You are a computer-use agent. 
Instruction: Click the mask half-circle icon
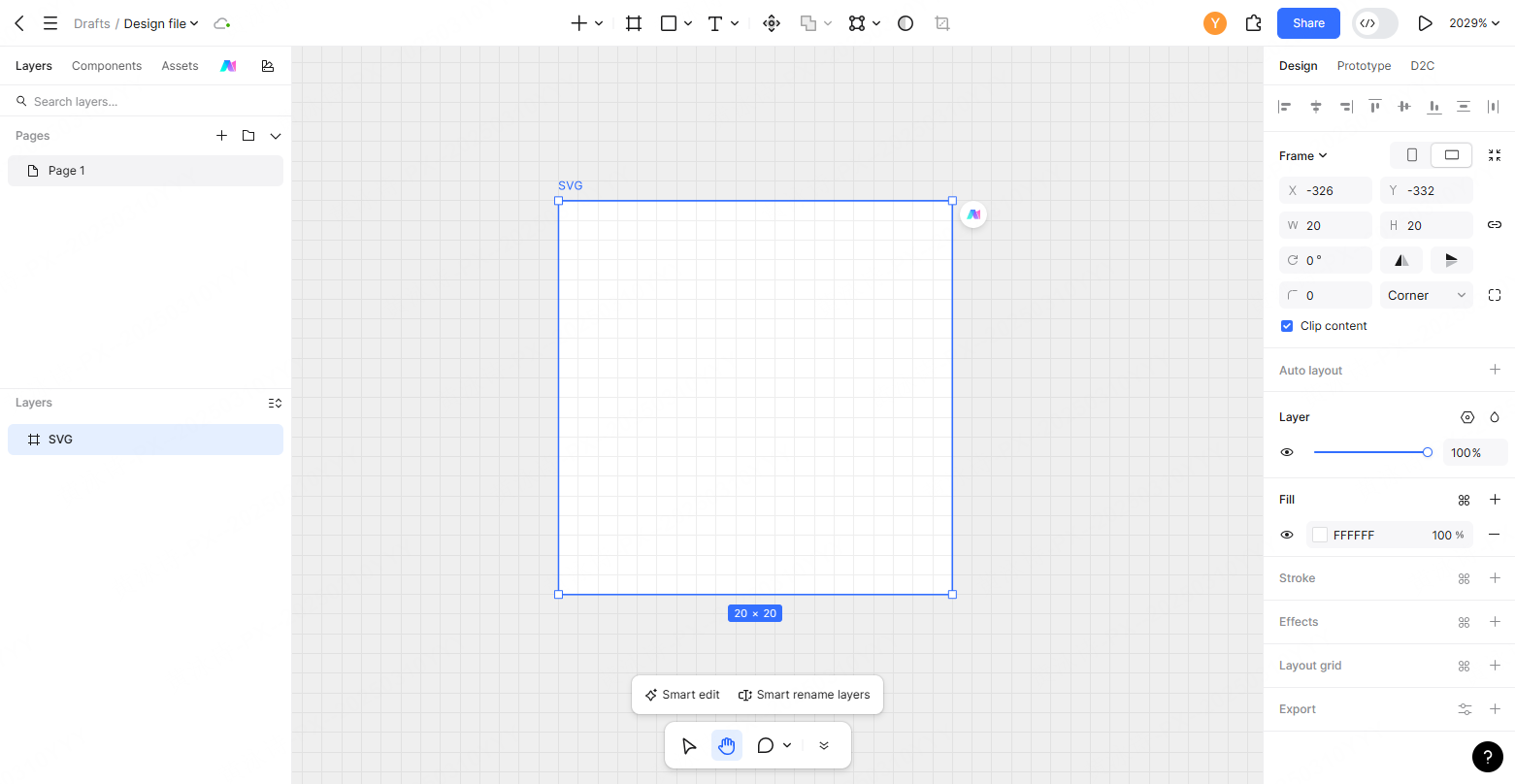pyautogui.click(x=906, y=23)
